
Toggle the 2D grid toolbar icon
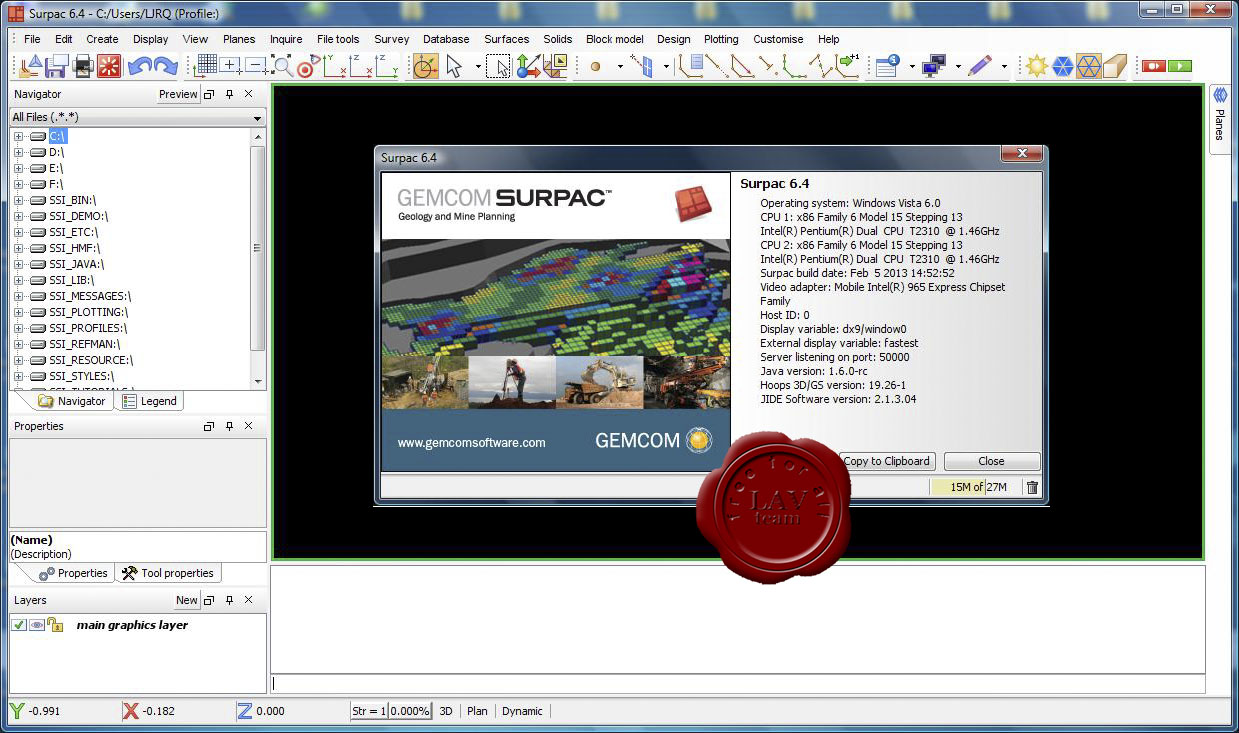[205, 66]
